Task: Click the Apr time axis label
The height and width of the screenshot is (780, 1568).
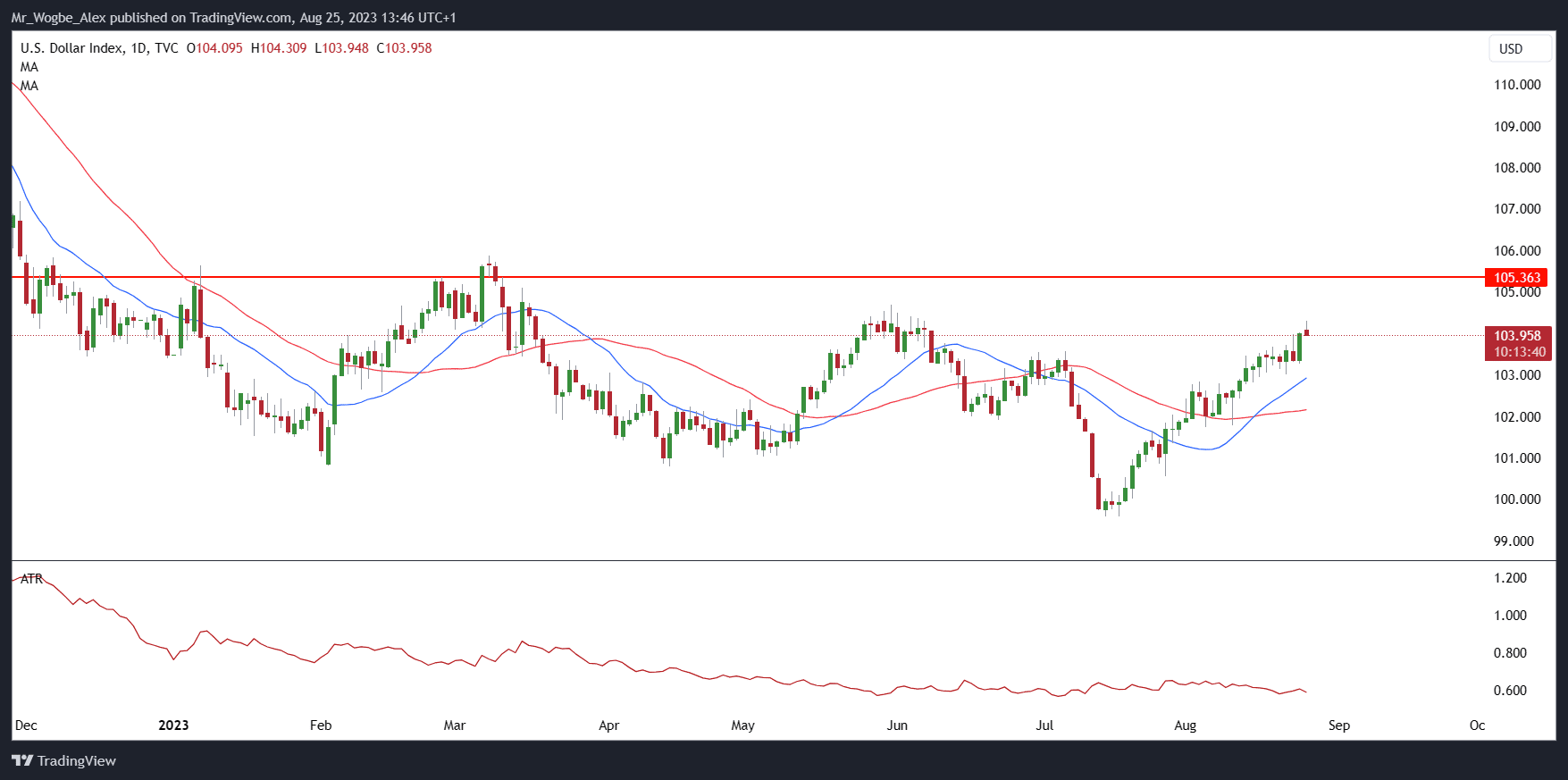Action: tap(608, 725)
